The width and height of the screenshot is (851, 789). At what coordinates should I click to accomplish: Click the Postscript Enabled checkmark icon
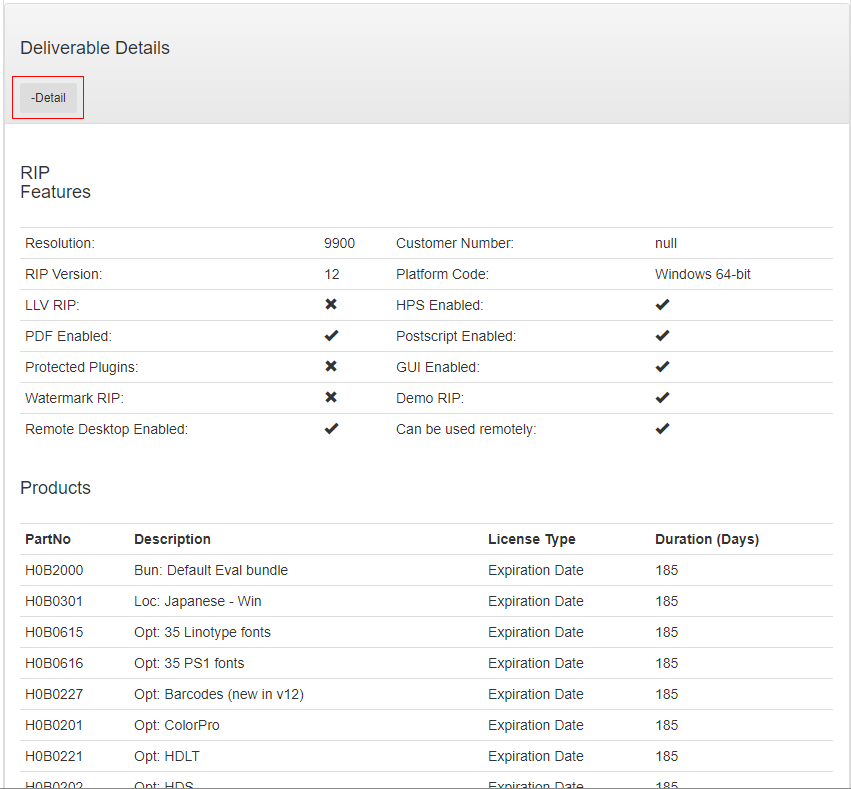tap(662, 335)
